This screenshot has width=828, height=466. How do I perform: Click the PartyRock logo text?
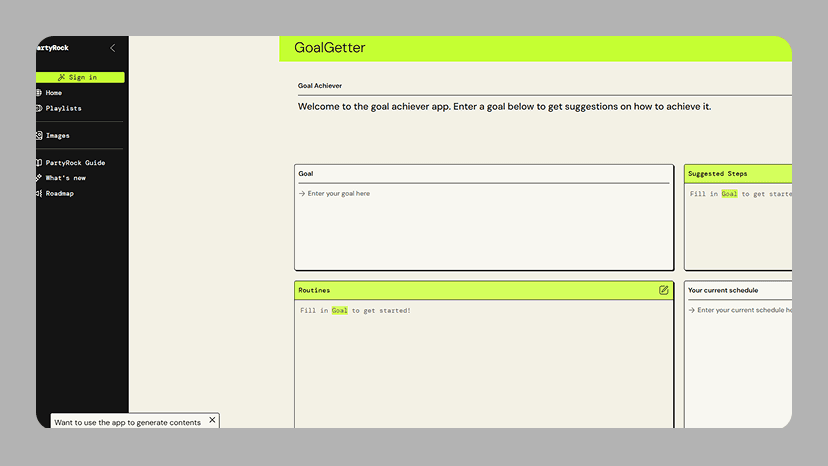click(x=52, y=48)
